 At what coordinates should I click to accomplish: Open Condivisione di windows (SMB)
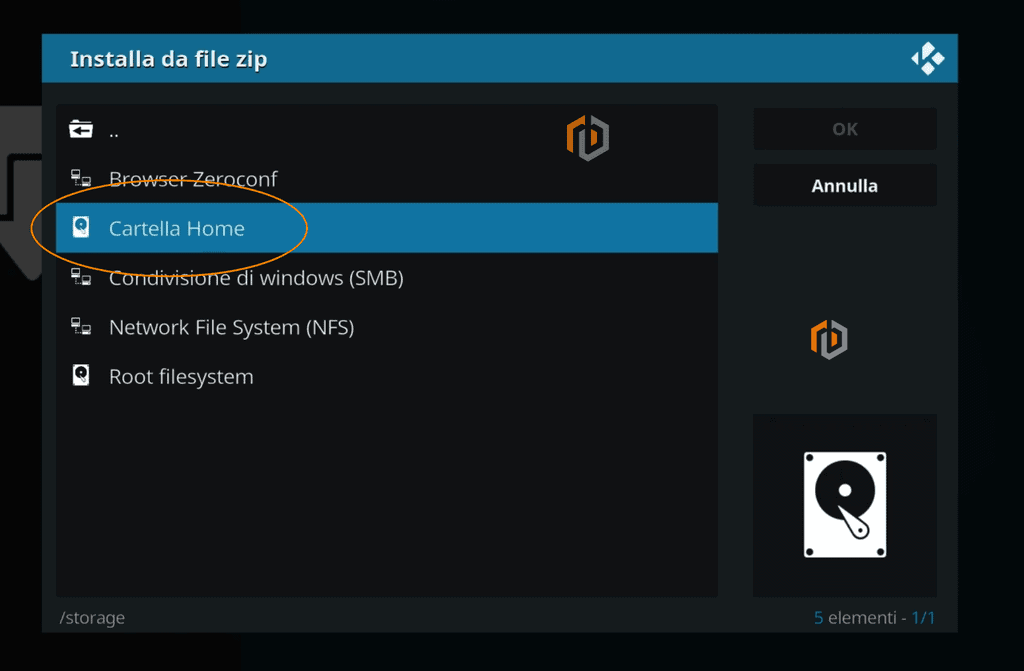pos(387,278)
